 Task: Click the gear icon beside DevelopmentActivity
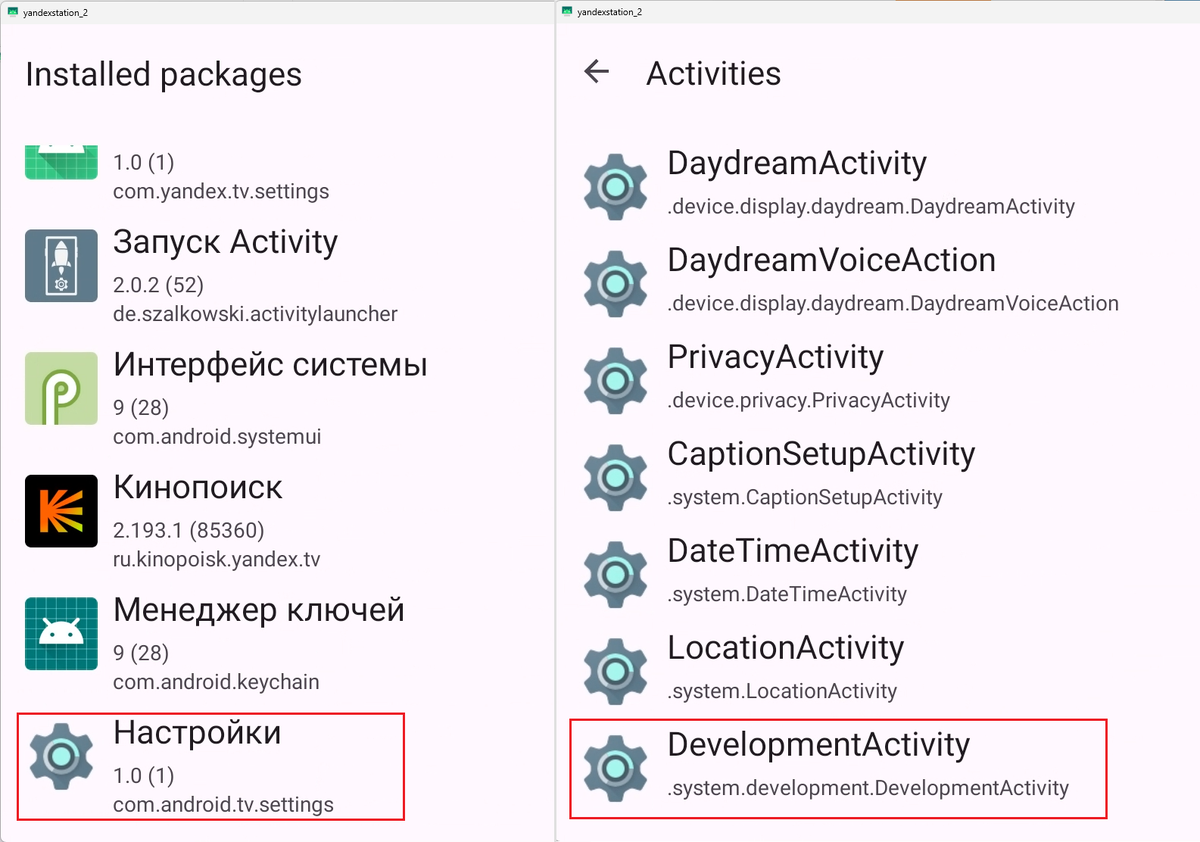coord(616,767)
